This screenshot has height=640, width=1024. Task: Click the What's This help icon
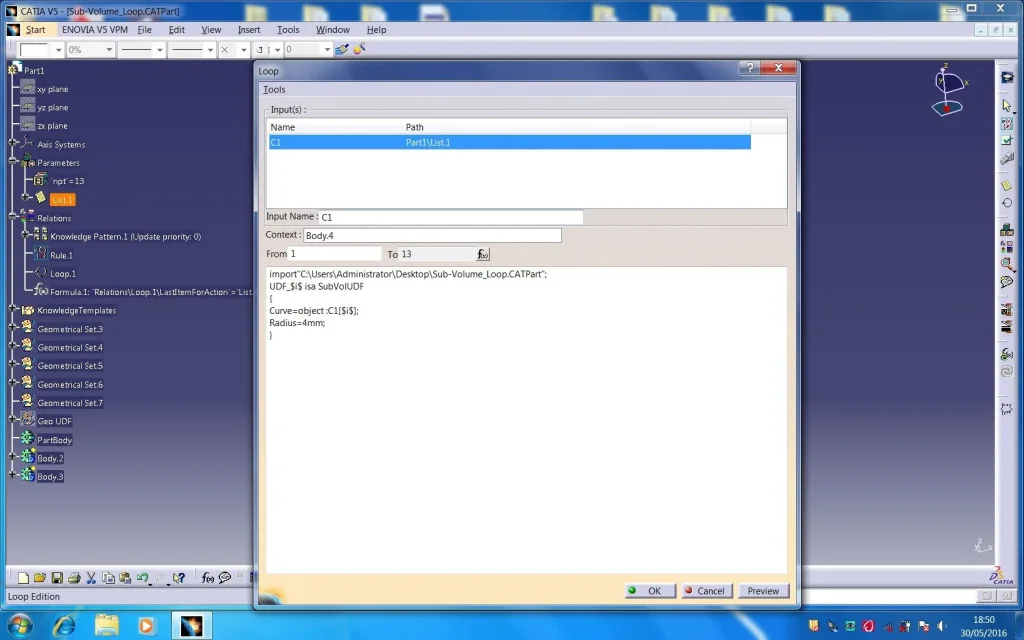[x=179, y=578]
